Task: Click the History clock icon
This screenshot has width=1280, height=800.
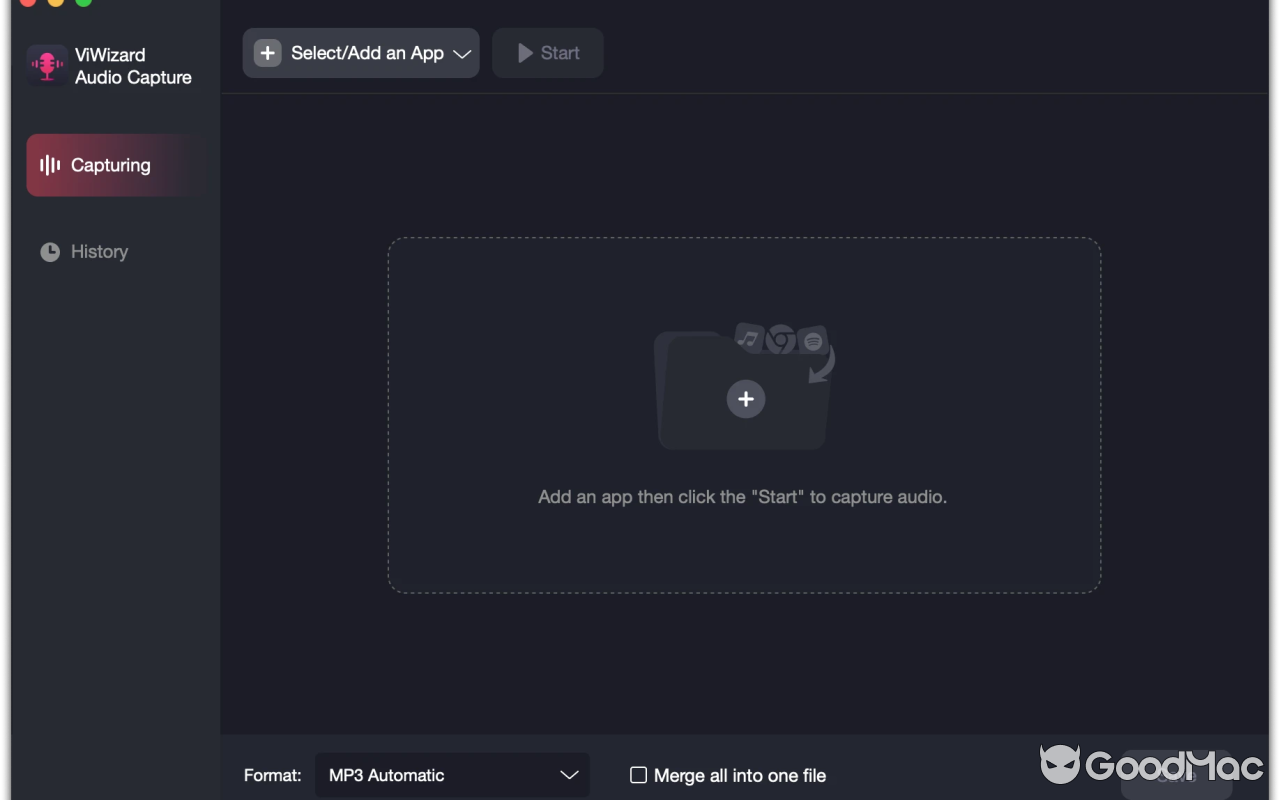Action: 50,251
